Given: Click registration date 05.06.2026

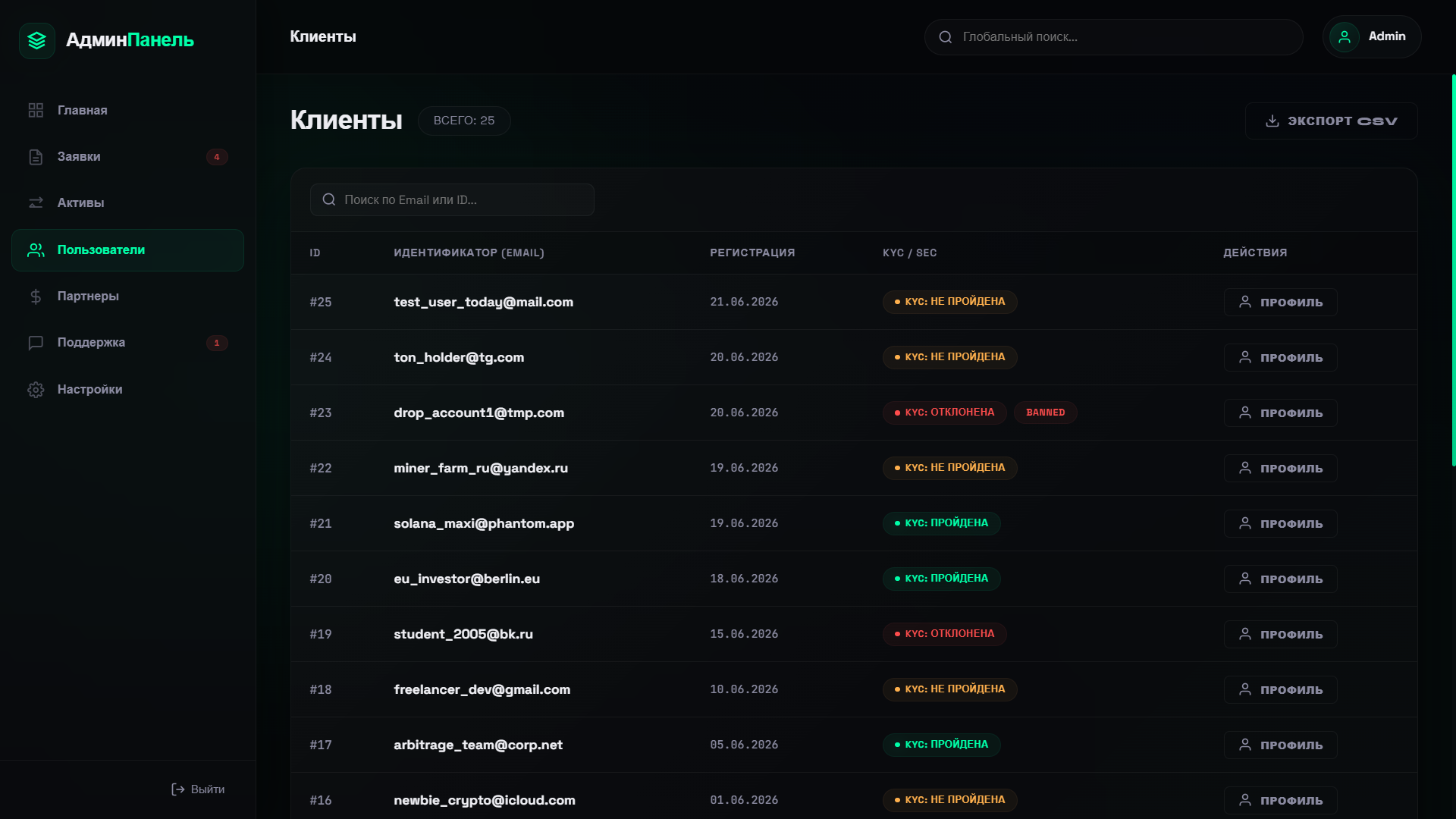Looking at the screenshot, I should pyautogui.click(x=744, y=745).
